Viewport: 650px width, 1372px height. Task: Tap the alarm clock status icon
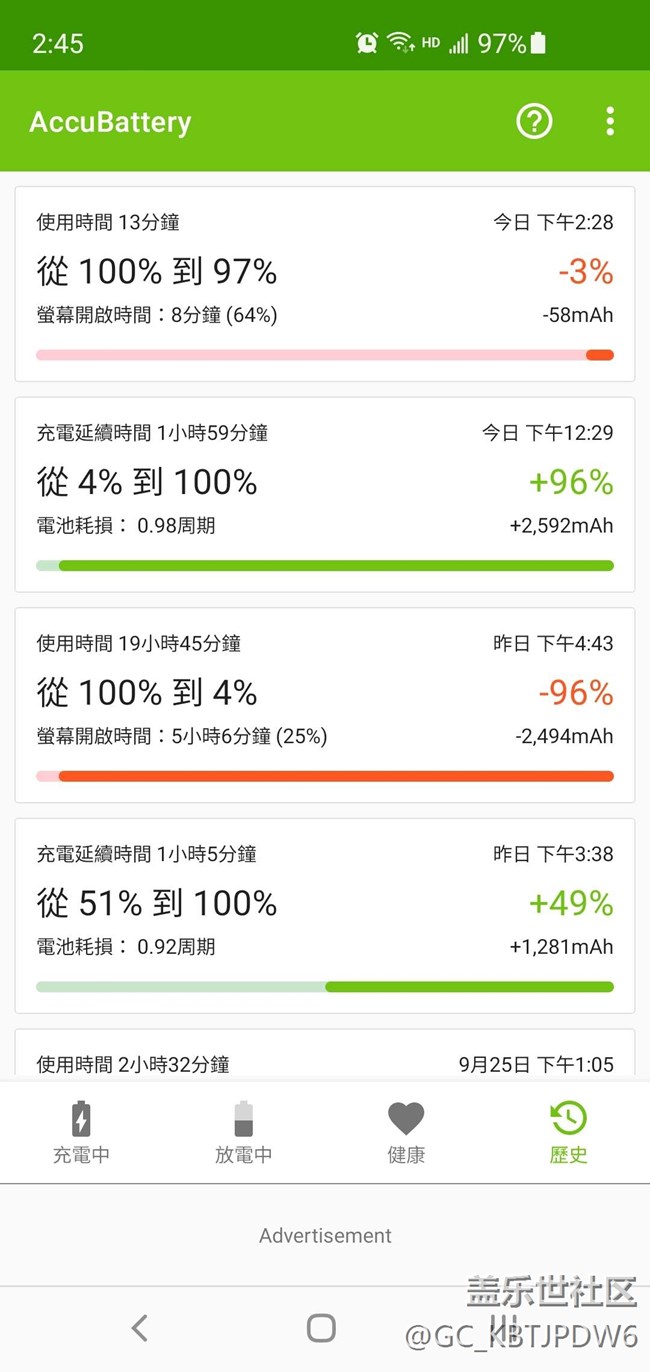click(x=367, y=43)
